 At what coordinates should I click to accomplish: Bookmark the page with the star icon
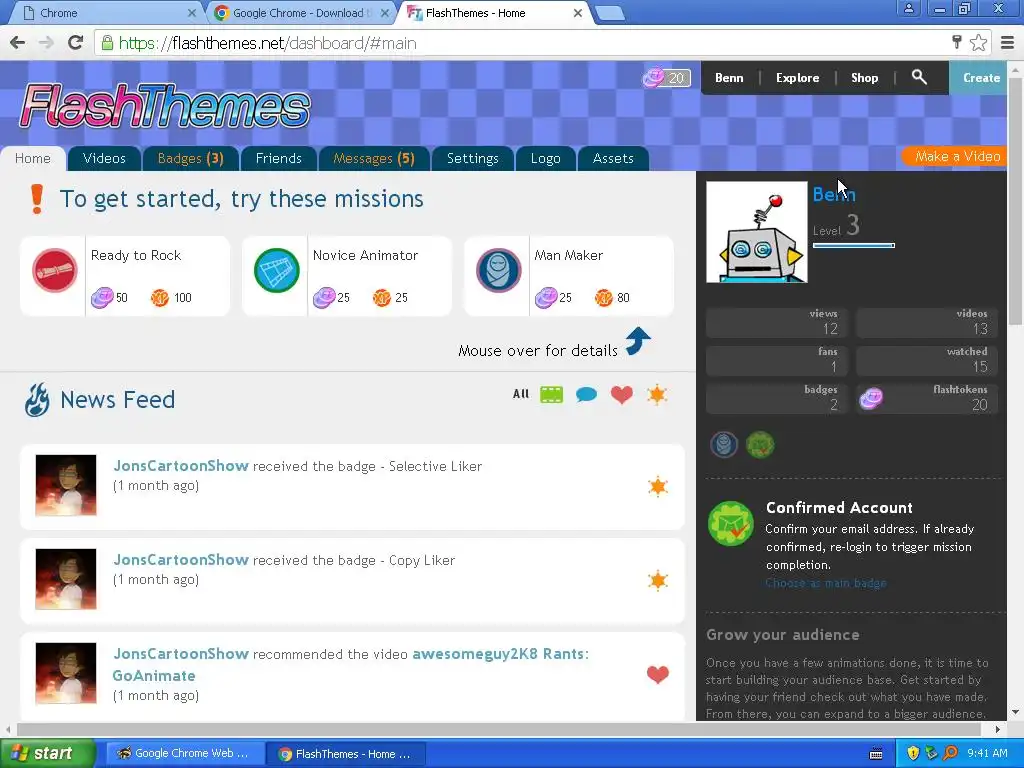[x=978, y=43]
